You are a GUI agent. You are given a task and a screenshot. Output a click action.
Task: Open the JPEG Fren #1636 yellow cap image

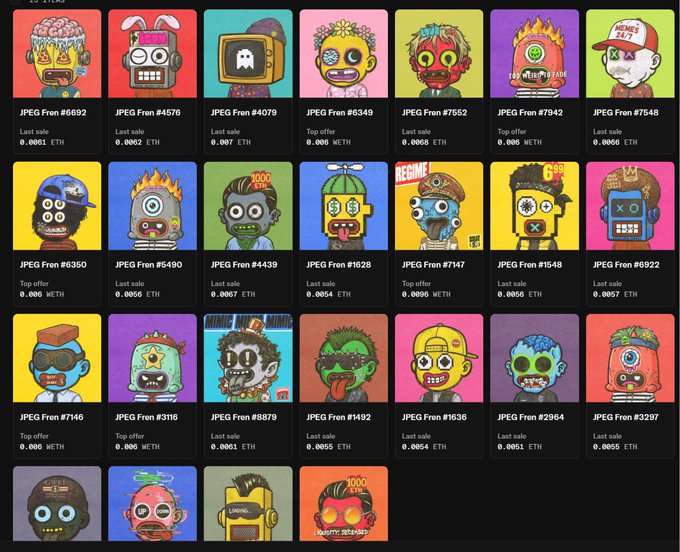(x=439, y=358)
